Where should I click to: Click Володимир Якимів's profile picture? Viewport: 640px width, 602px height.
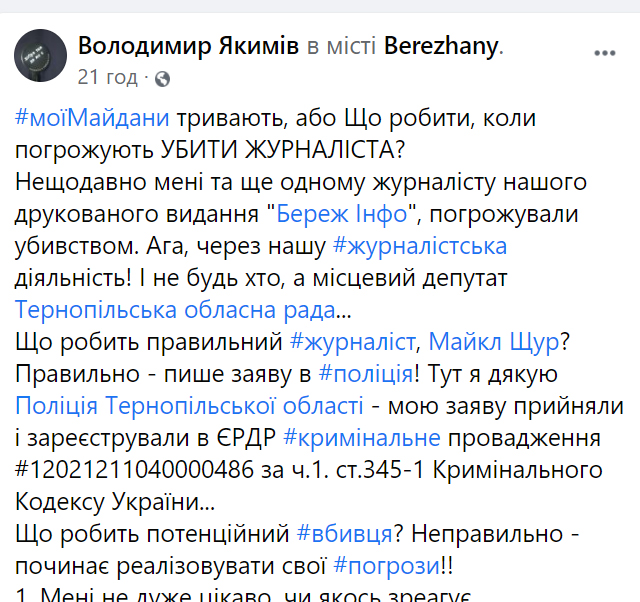tap(40, 57)
